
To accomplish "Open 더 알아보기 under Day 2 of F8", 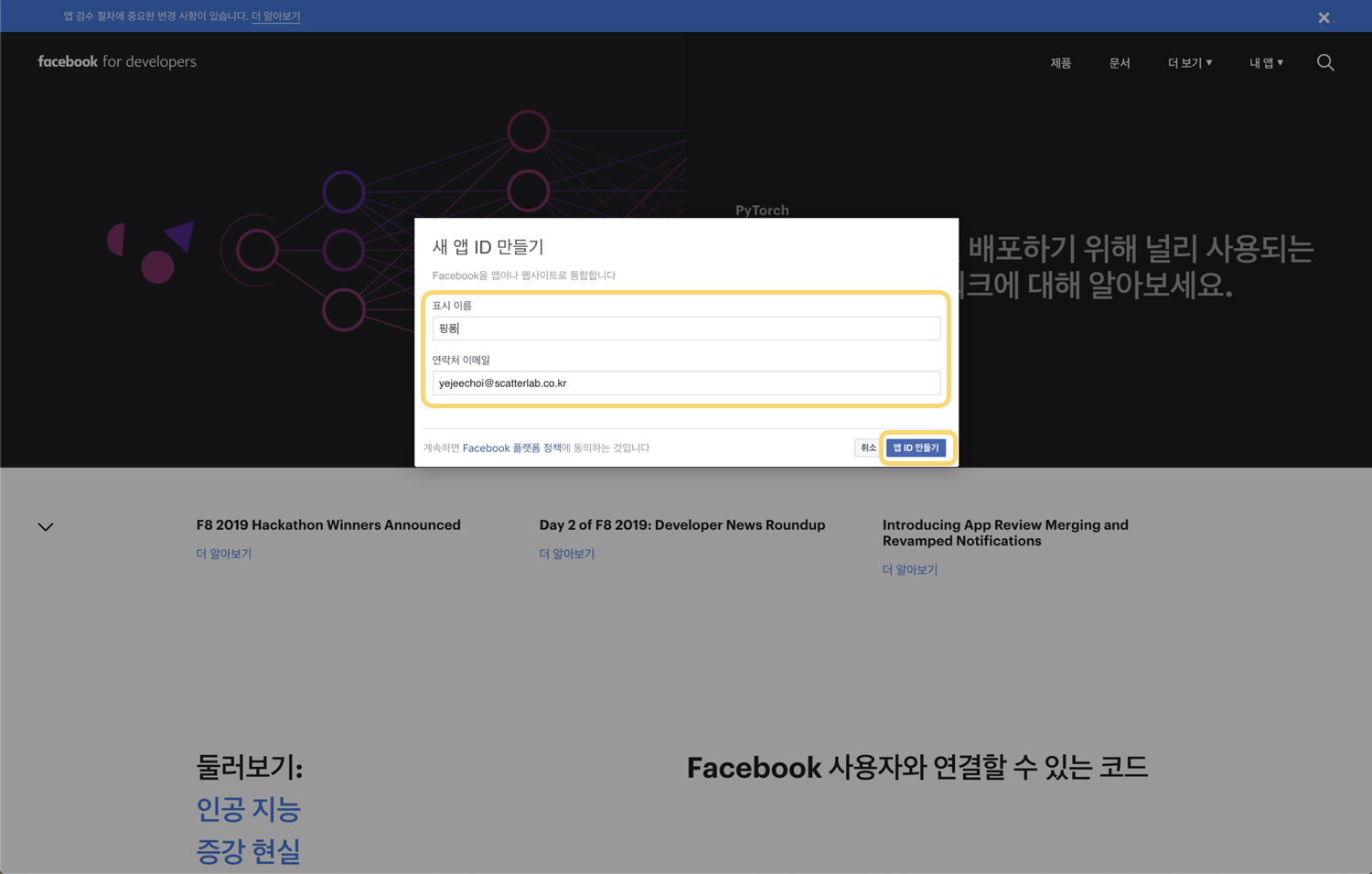I will (567, 554).
